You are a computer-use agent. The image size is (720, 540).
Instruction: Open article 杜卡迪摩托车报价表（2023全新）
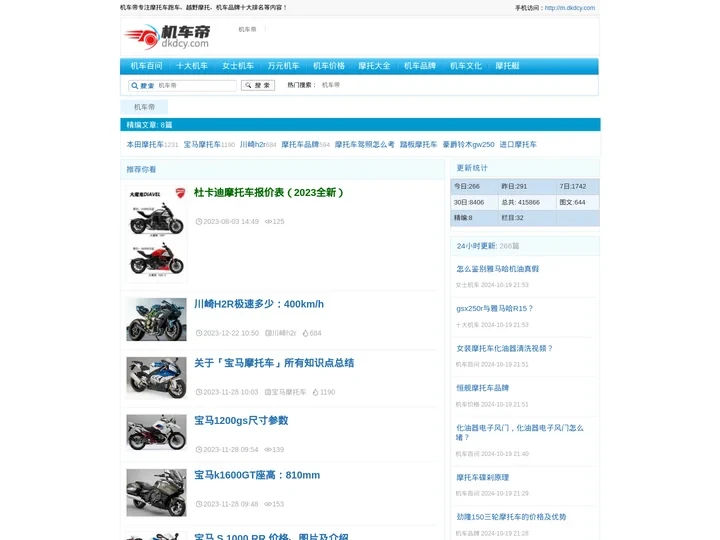pos(268,193)
